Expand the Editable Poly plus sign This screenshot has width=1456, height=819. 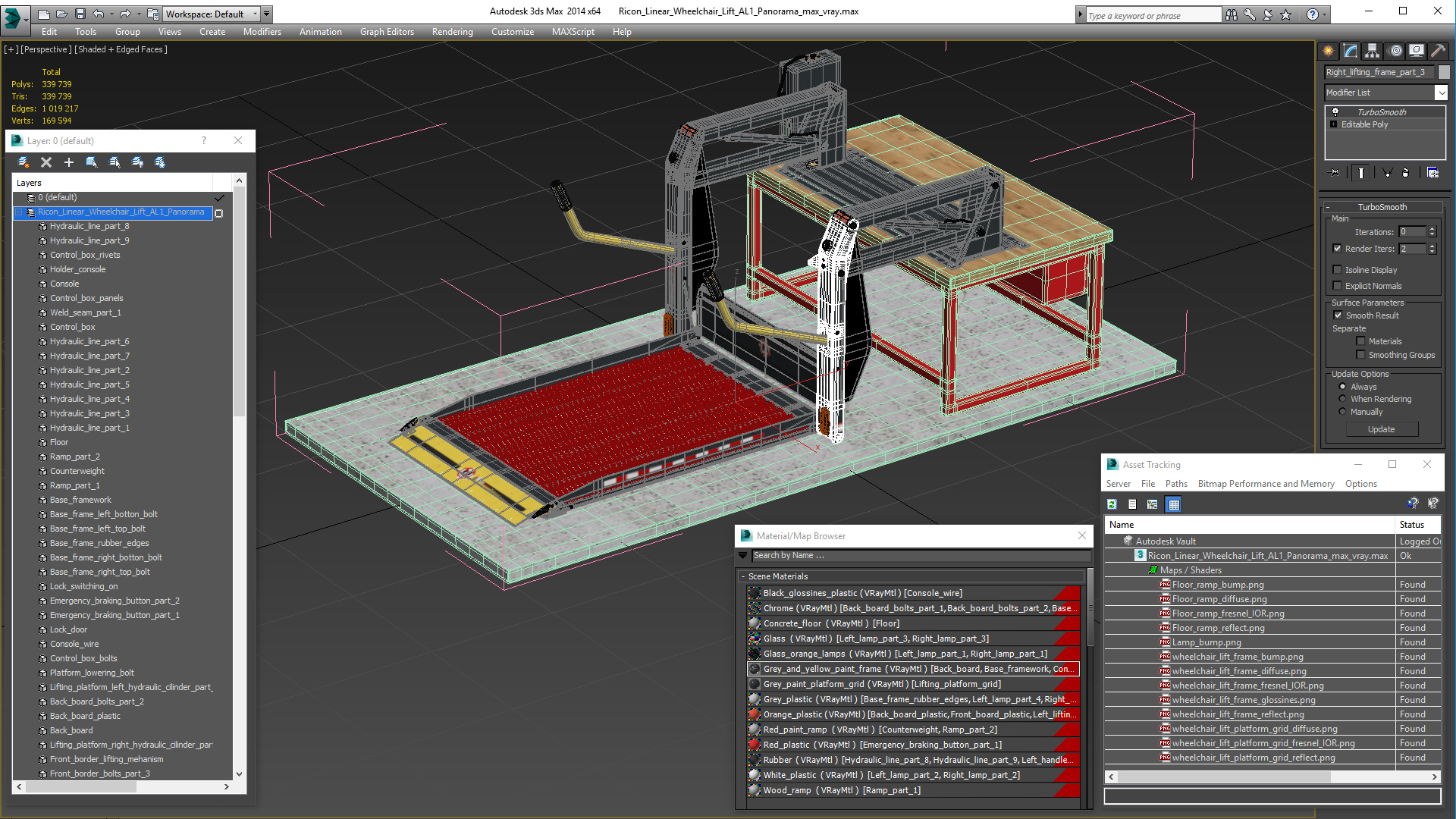[1335, 124]
